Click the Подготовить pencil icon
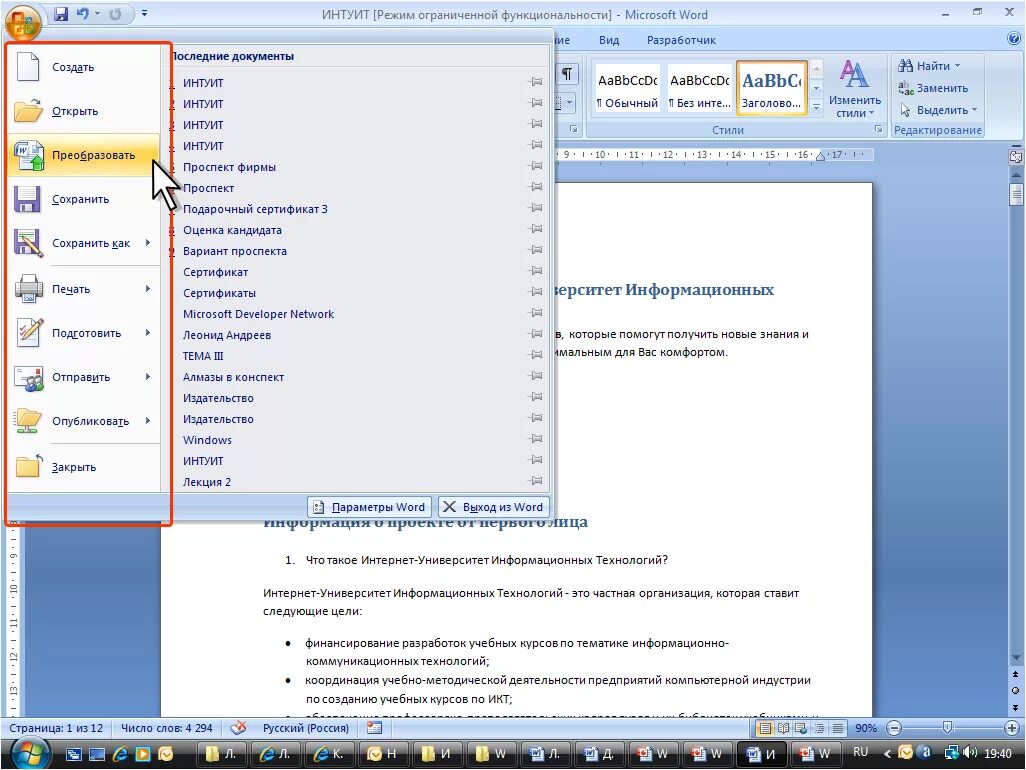The image size is (1026, 770). (x=29, y=332)
